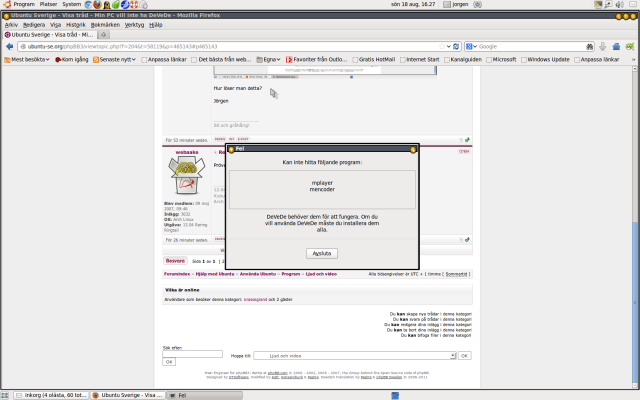This screenshot has width=640, height=400.
Task: Click the Avsluta button in the Fel dialog
Action: (322, 253)
